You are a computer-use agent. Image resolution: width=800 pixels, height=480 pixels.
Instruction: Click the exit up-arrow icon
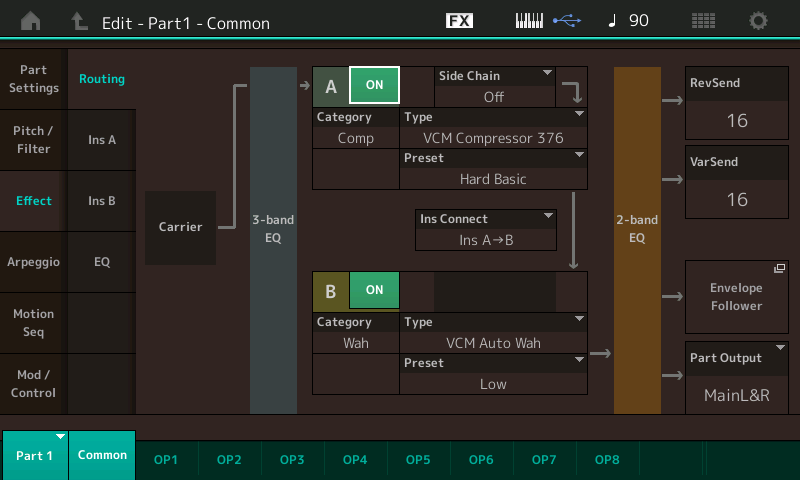(x=79, y=21)
